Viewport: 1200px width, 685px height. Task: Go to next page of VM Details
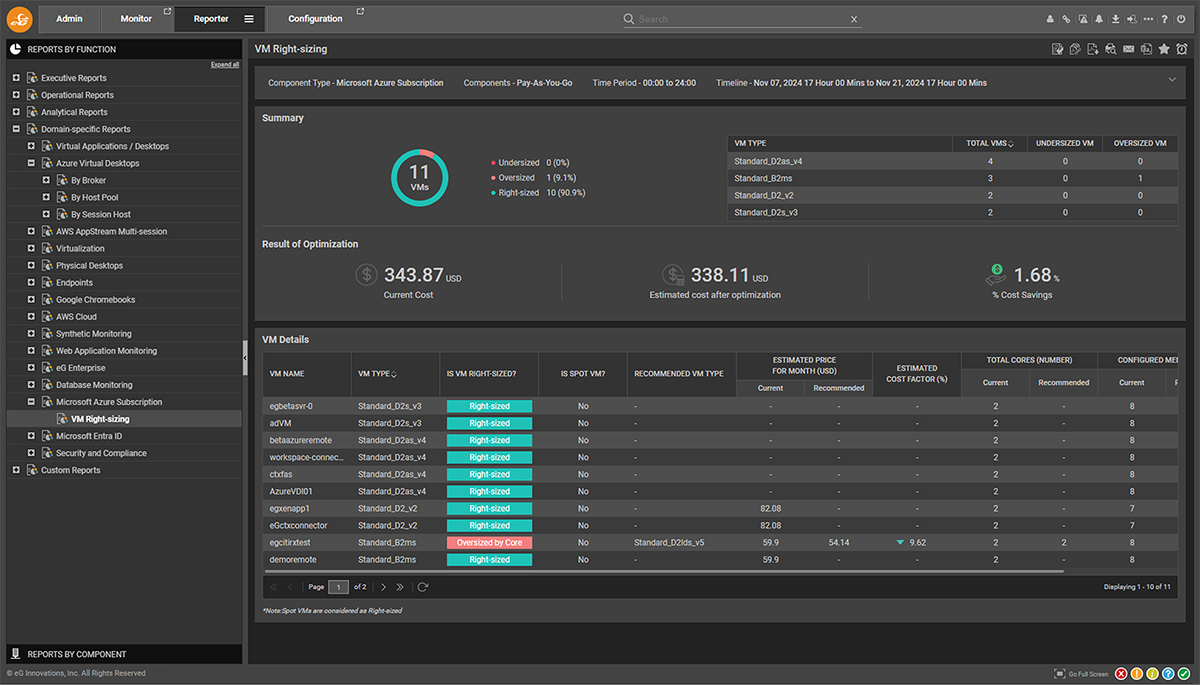(383, 587)
